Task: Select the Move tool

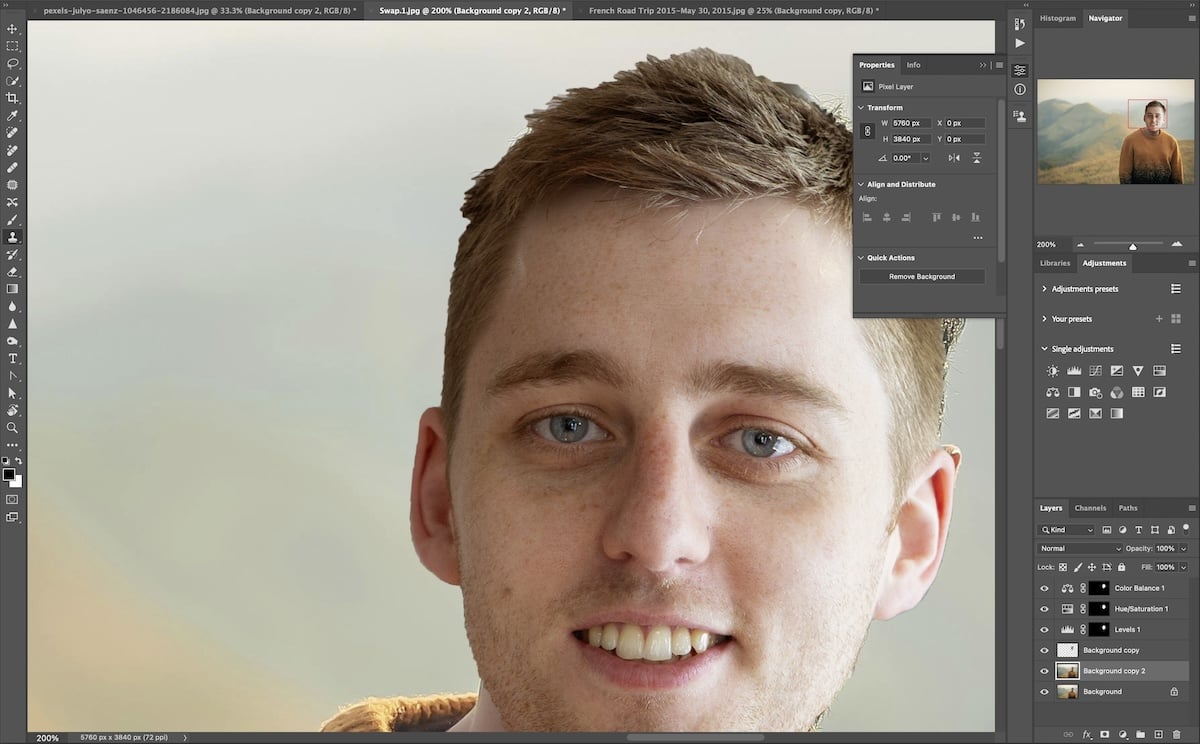Action: pos(13,29)
